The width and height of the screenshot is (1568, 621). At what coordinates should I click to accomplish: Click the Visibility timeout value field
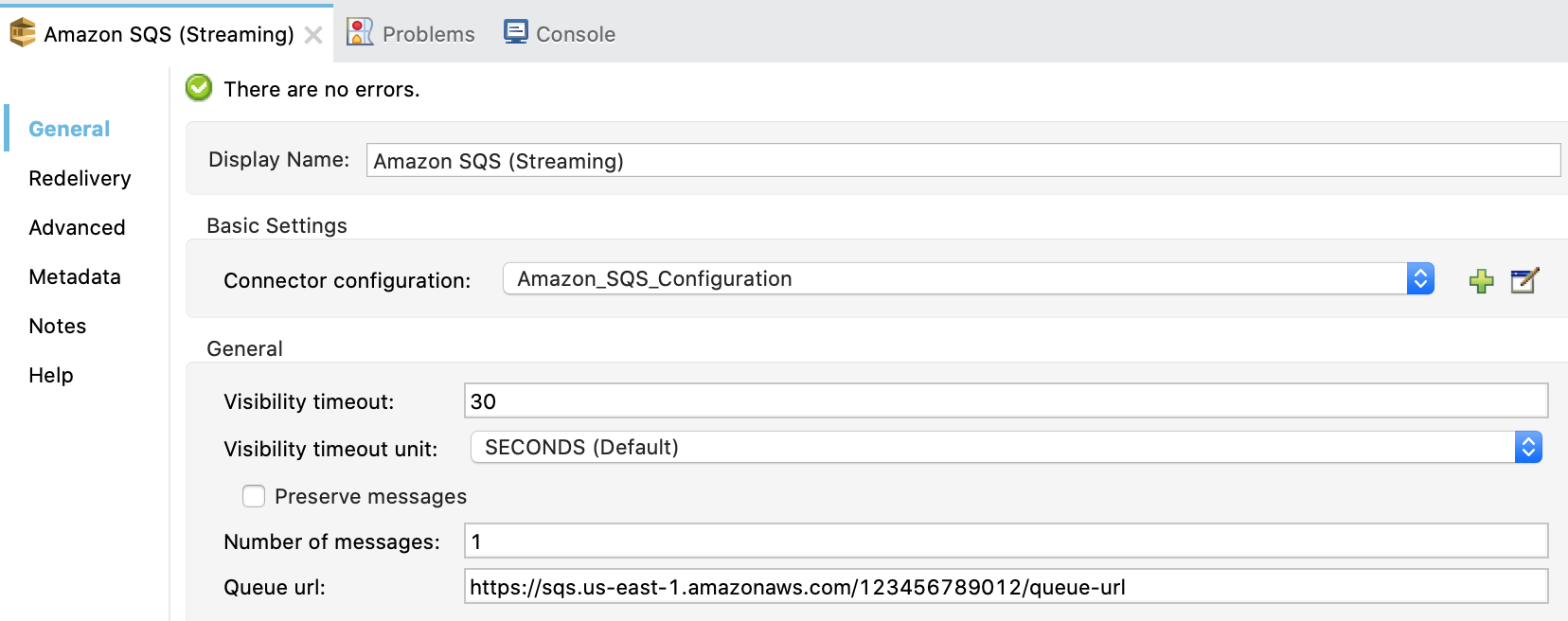point(852,400)
